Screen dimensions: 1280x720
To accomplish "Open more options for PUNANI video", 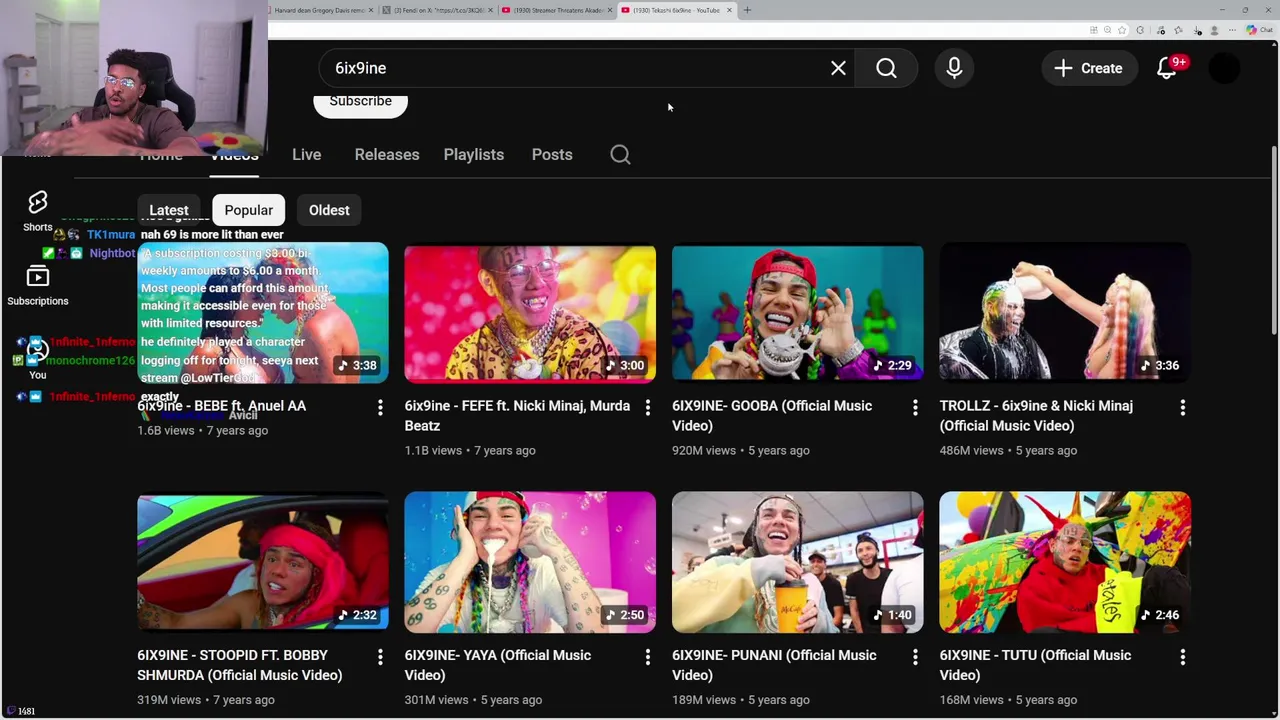I will 915,657.
